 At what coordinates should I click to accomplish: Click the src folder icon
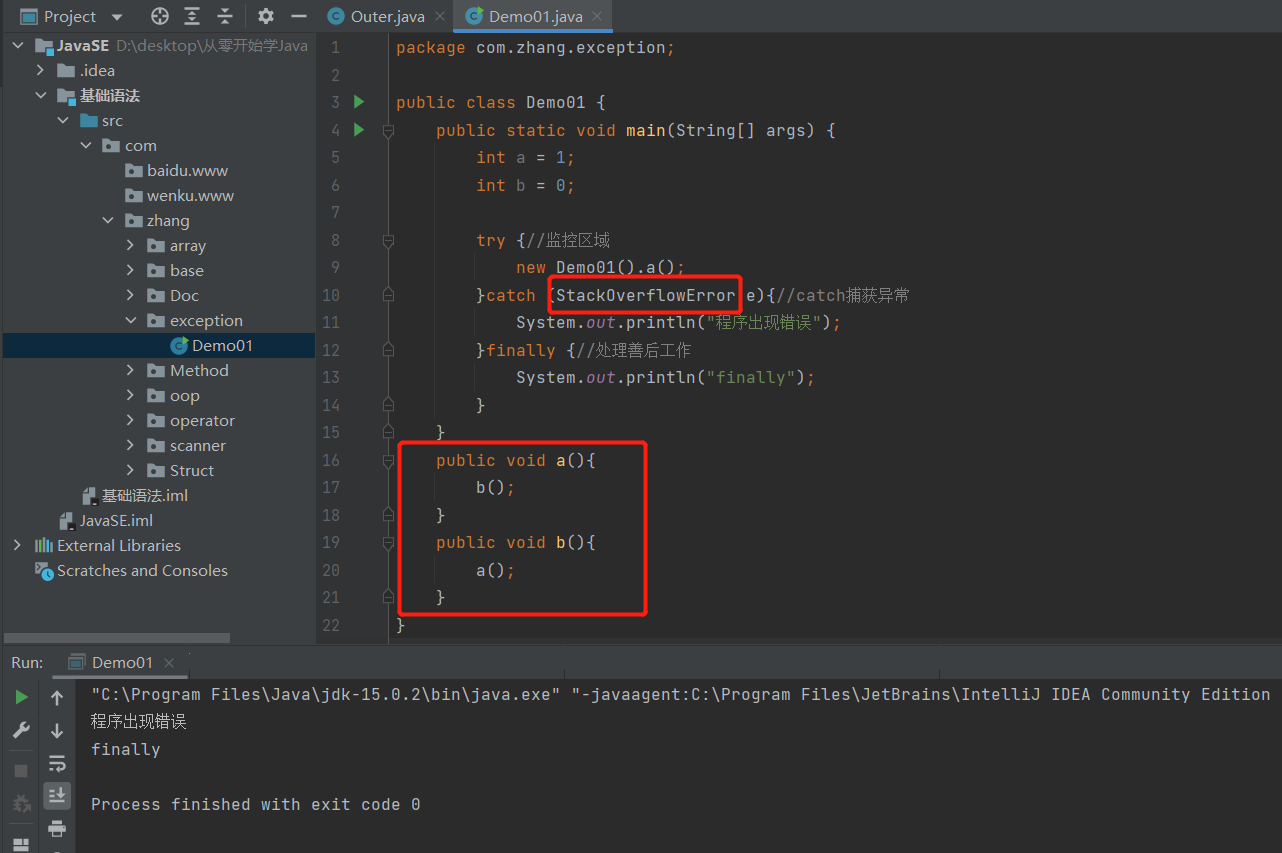(89, 121)
